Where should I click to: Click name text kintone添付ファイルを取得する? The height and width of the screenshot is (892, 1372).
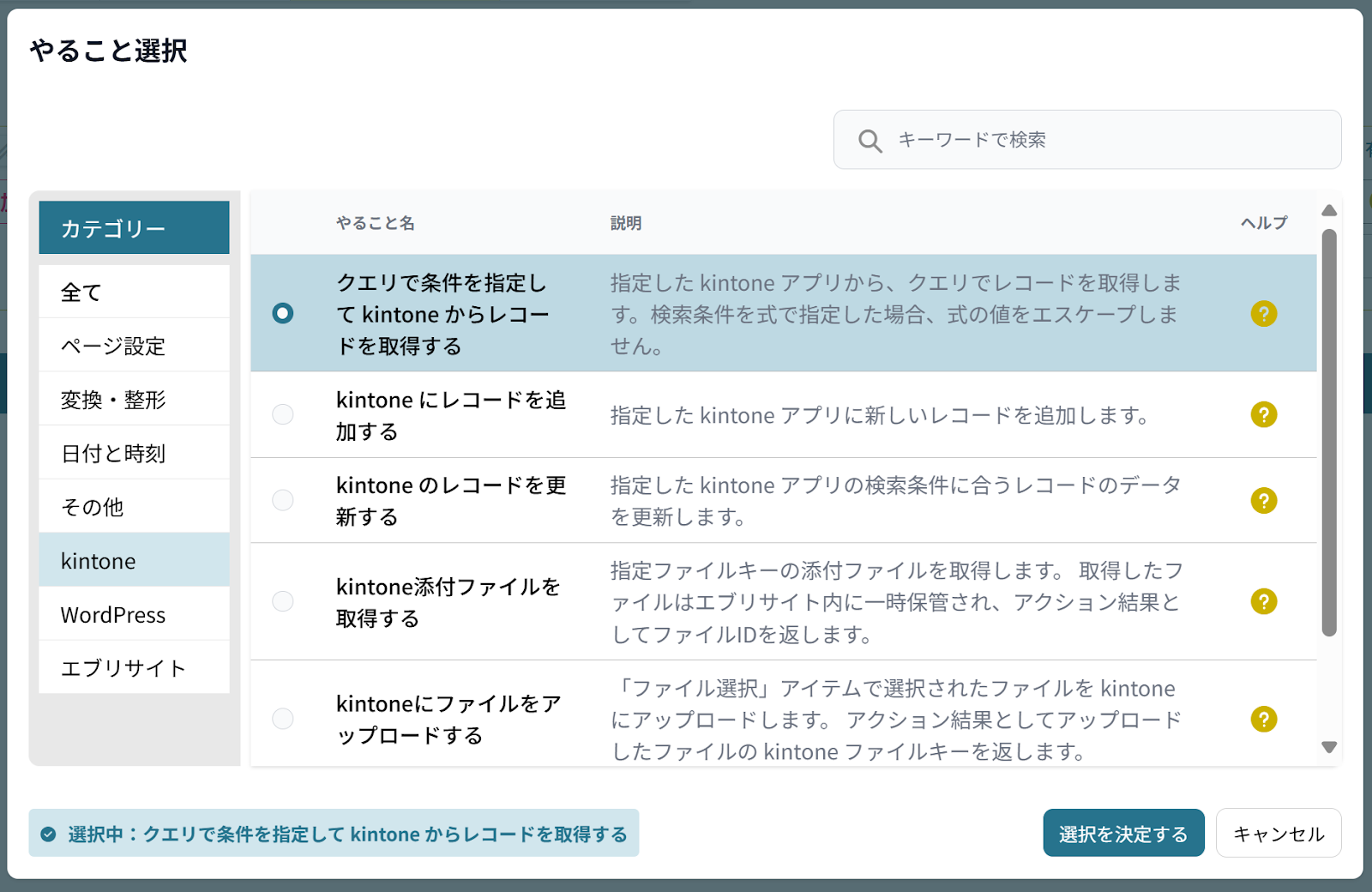[x=448, y=602]
